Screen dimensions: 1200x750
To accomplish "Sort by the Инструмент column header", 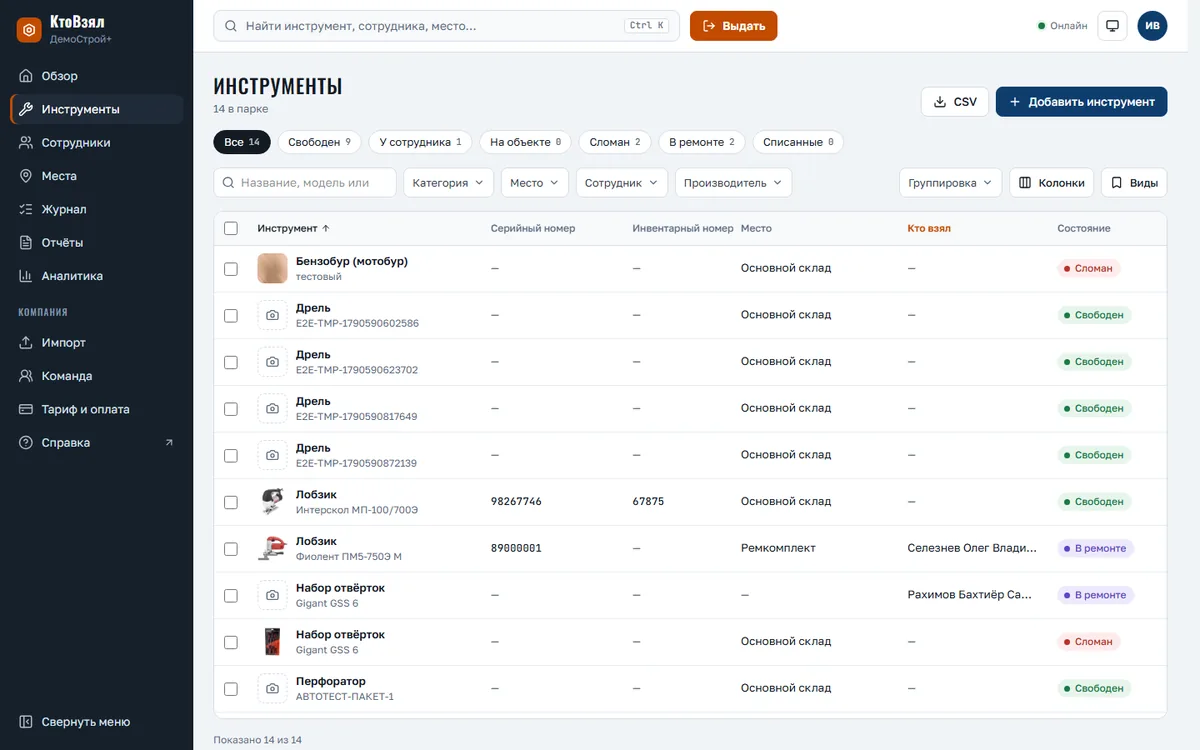I will 293,228.
